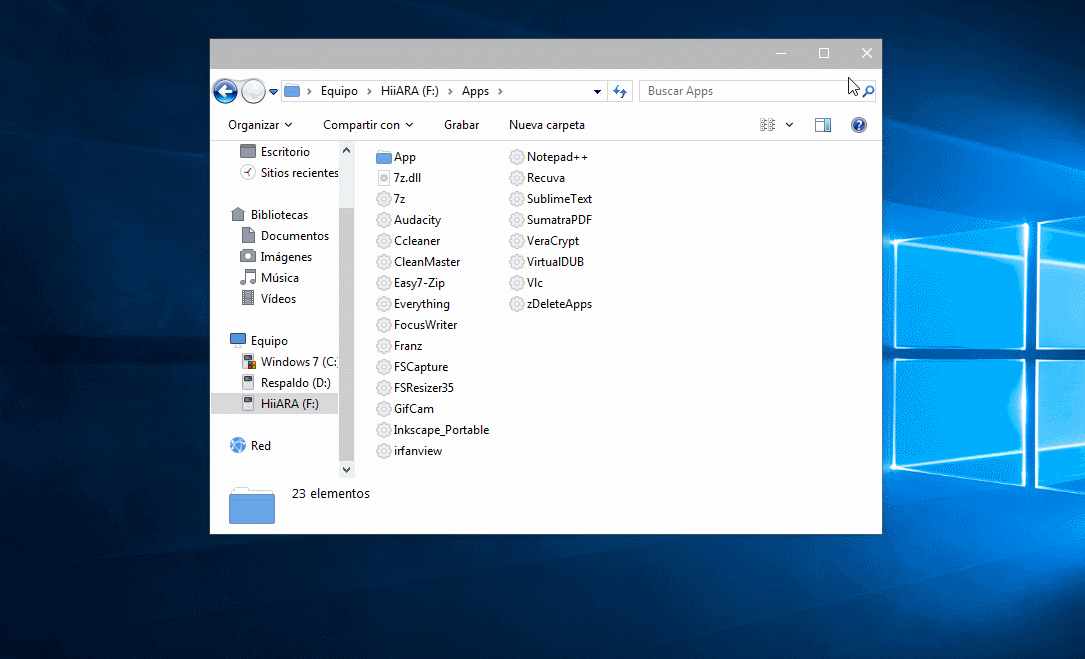The width and height of the screenshot is (1085, 659).
Task: Expand the breadcrumb arrow after HiiARA (F:)
Action: [x=450, y=91]
